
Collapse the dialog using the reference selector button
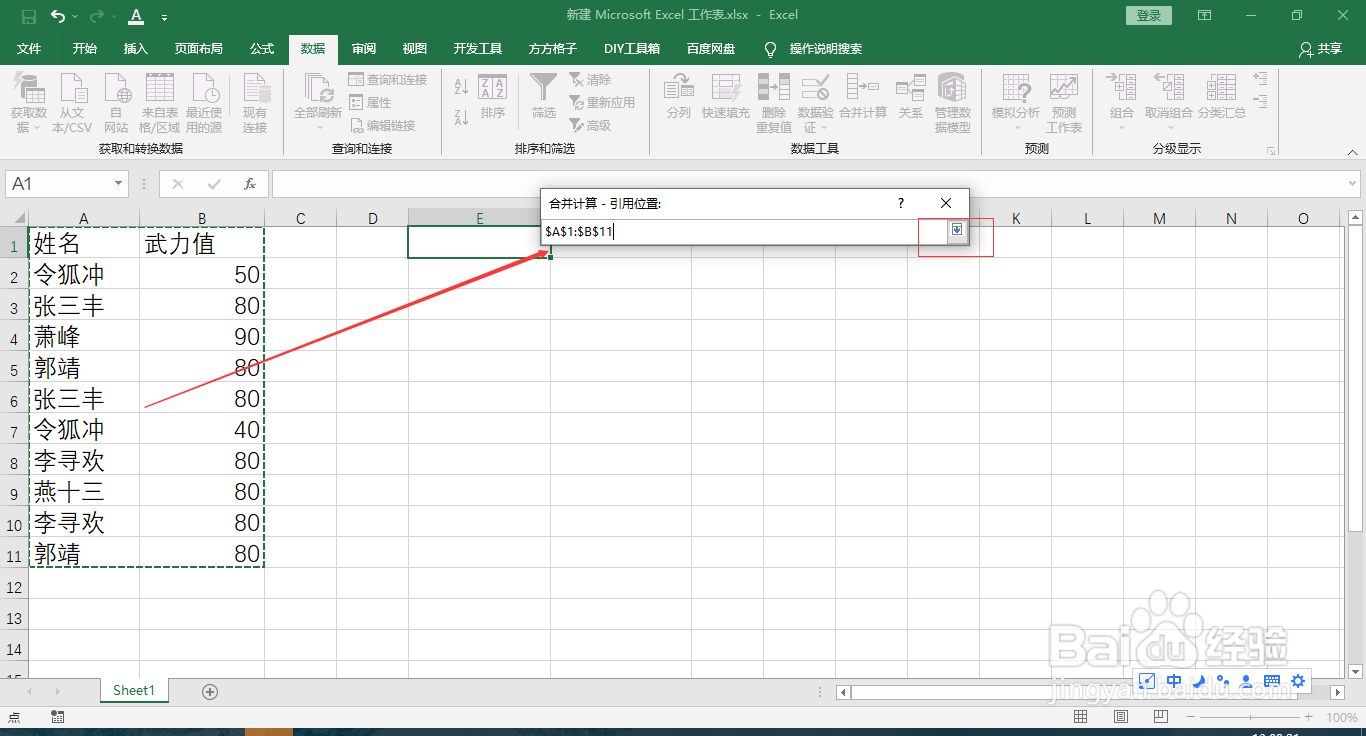957,230
